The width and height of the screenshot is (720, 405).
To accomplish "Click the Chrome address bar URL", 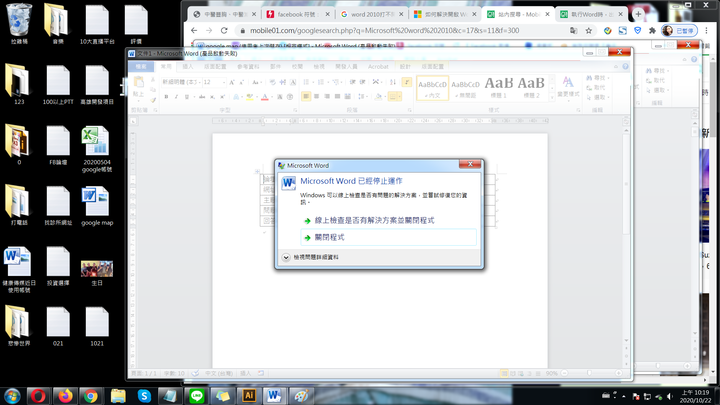I will [384, 30].
